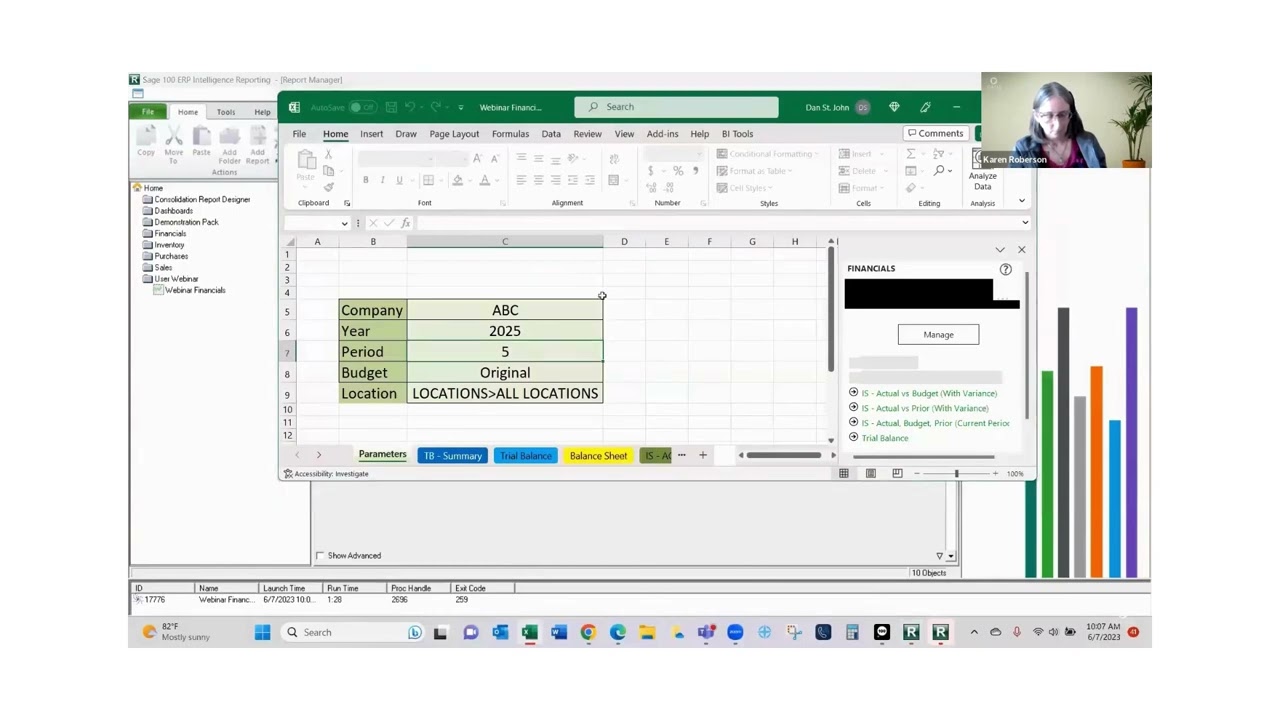Click the Italic formatting icon

[383, 180]
